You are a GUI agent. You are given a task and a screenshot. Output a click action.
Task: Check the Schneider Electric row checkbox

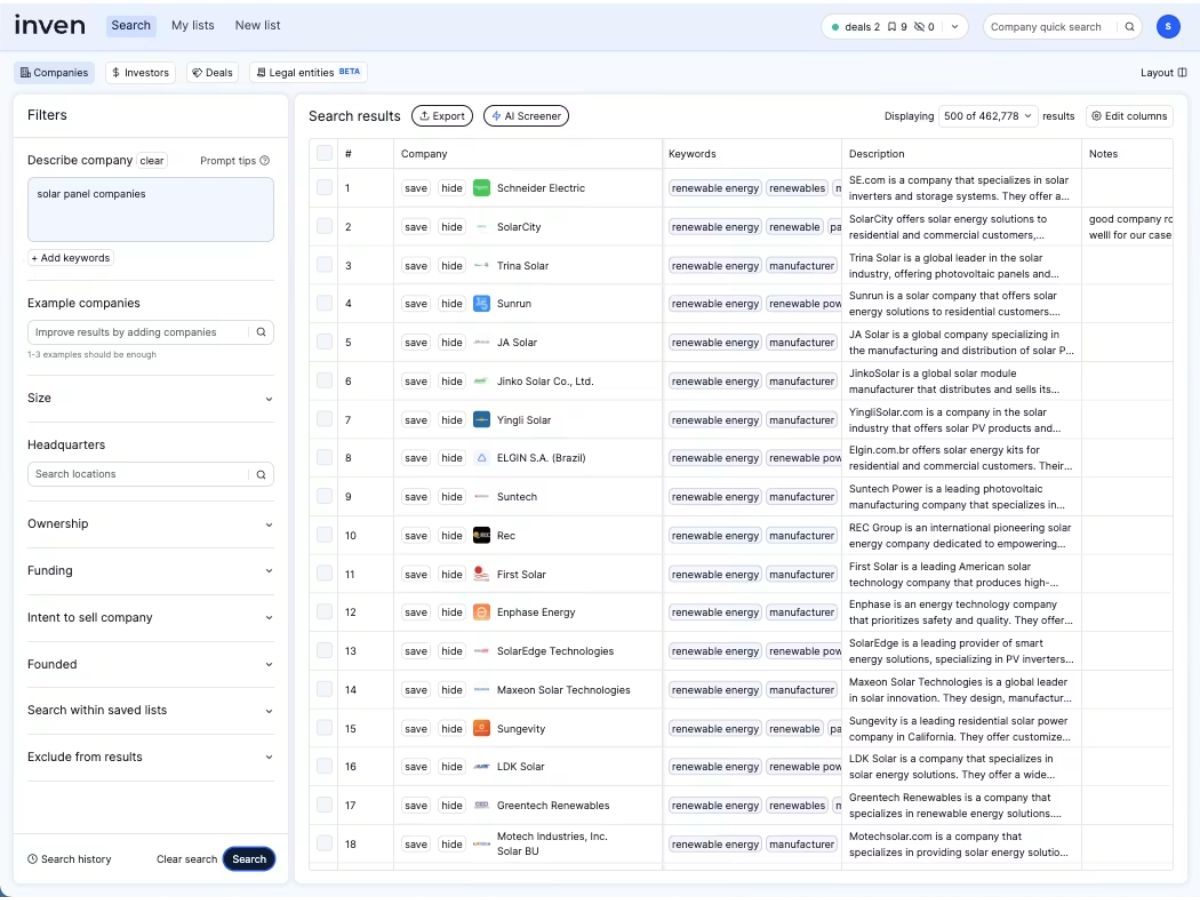(x=324, y=187)
